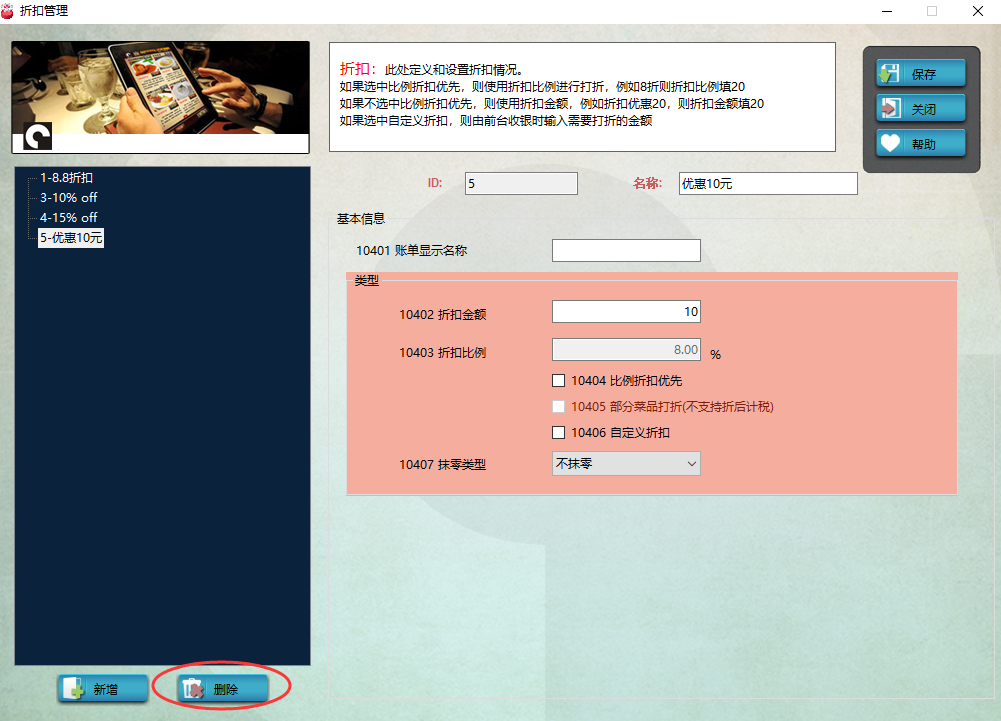Click the 新增 button to add a discount
1001x721 pixels.
[103, 689]
